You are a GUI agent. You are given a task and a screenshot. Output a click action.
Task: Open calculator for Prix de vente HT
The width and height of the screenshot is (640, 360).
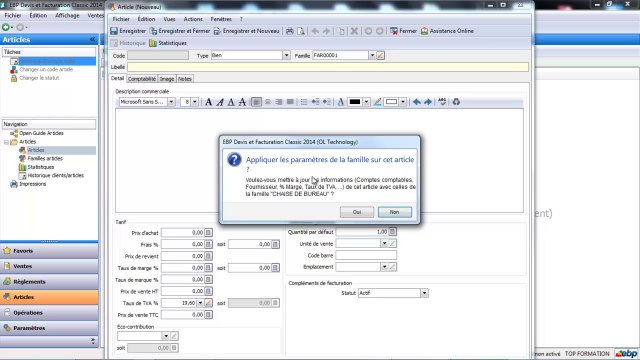208,291
